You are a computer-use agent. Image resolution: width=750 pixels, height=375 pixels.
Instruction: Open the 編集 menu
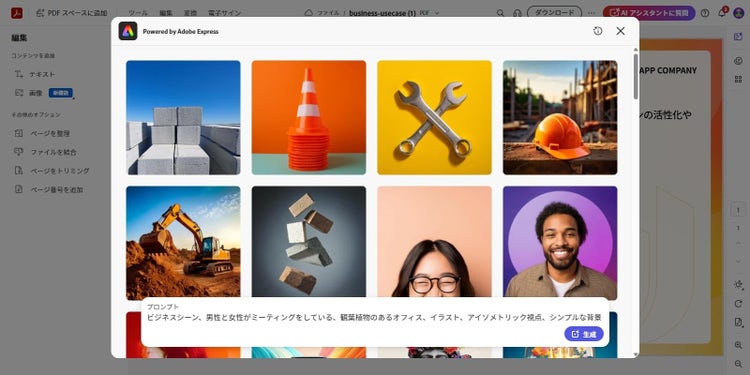click(x=165, y=13)
